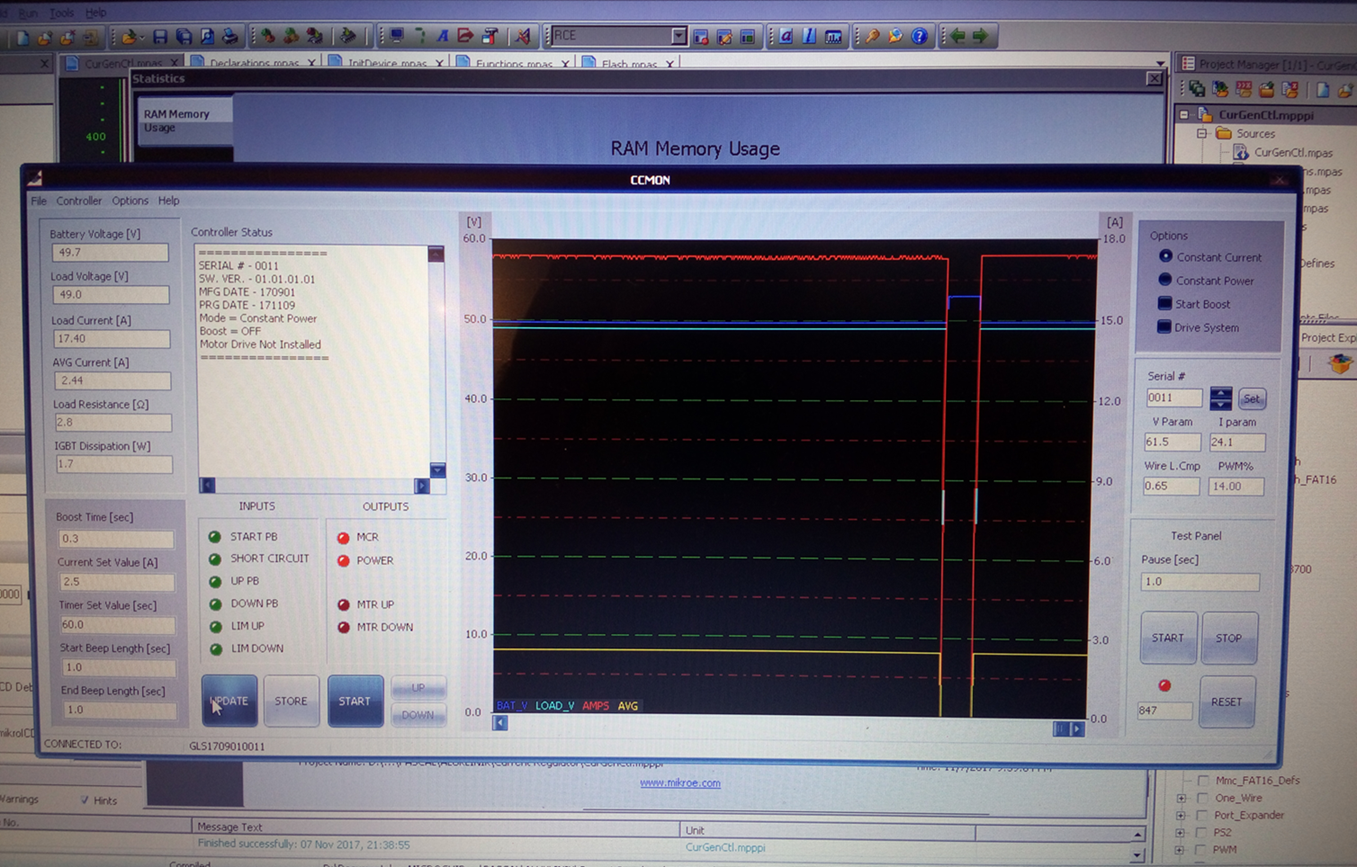Click the New file toolbar icon

22,38
